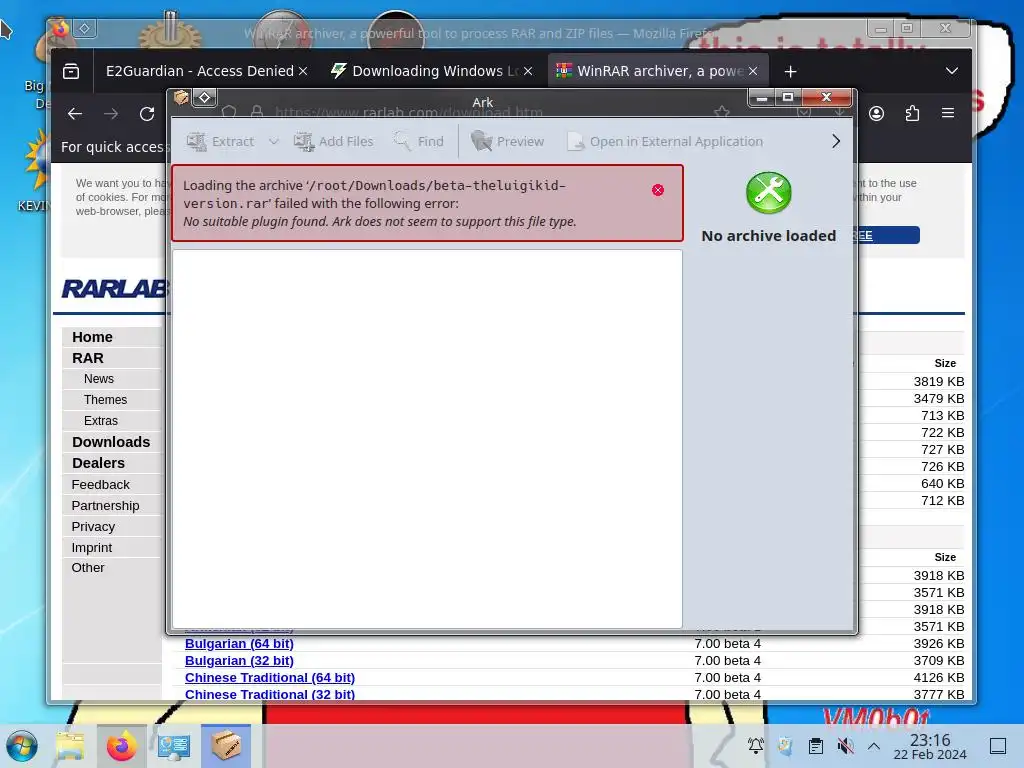Close the E2Guardian tab
The height and width of the screenshot is (768, 1024).
[303, 71]
